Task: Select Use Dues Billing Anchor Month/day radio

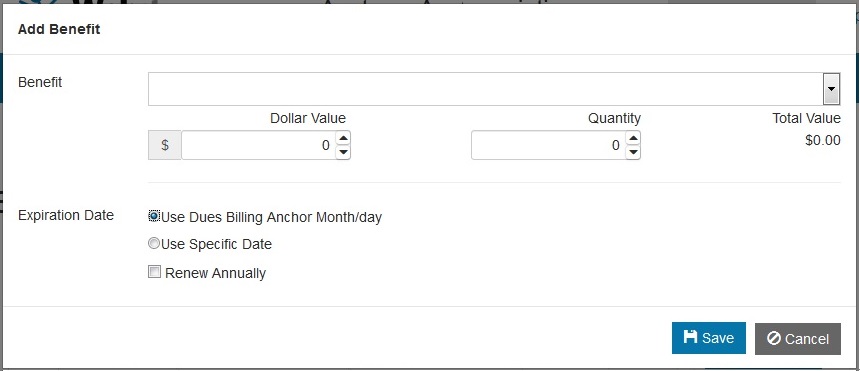Action: (154, 216)
